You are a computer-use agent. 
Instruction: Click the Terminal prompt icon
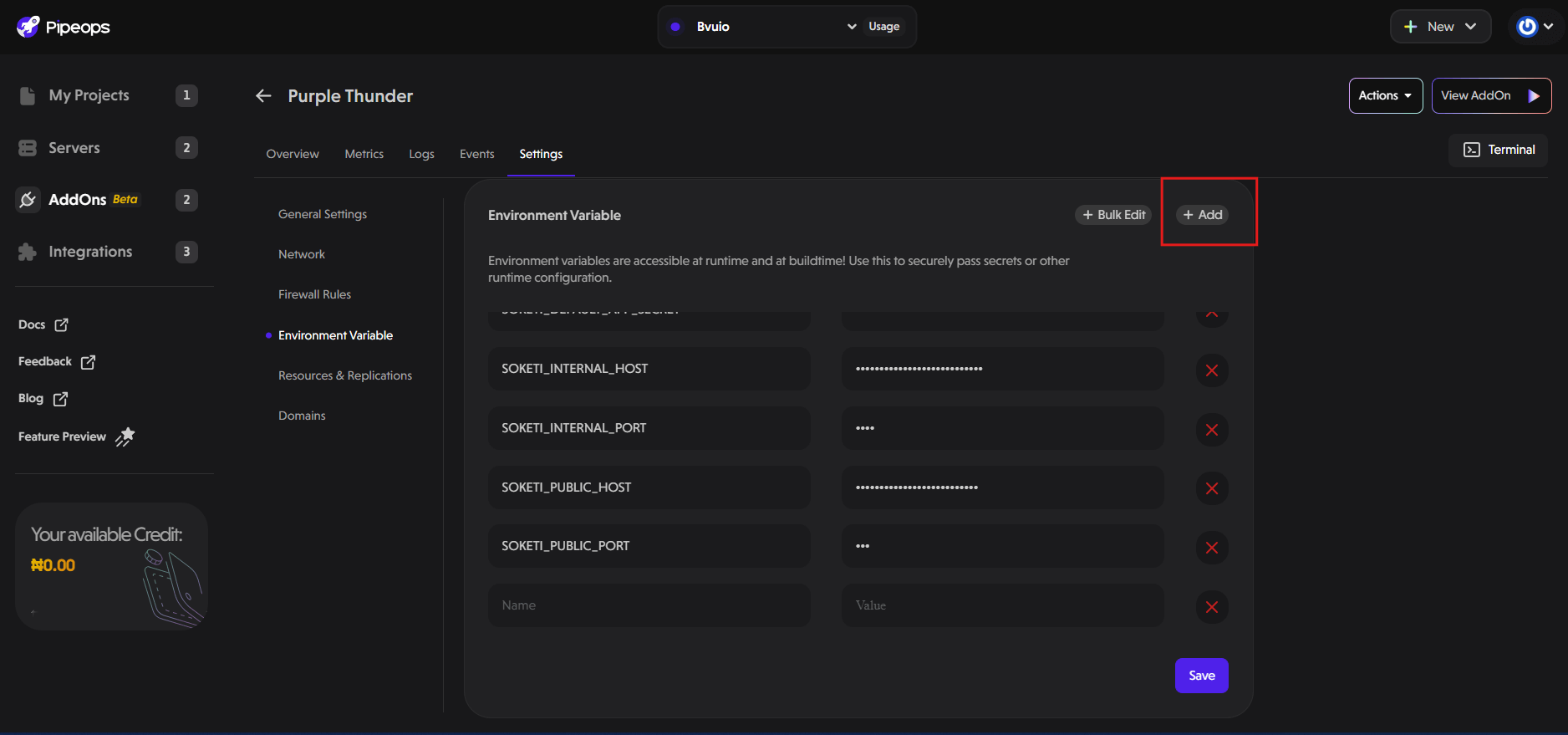click(1472, 150)
